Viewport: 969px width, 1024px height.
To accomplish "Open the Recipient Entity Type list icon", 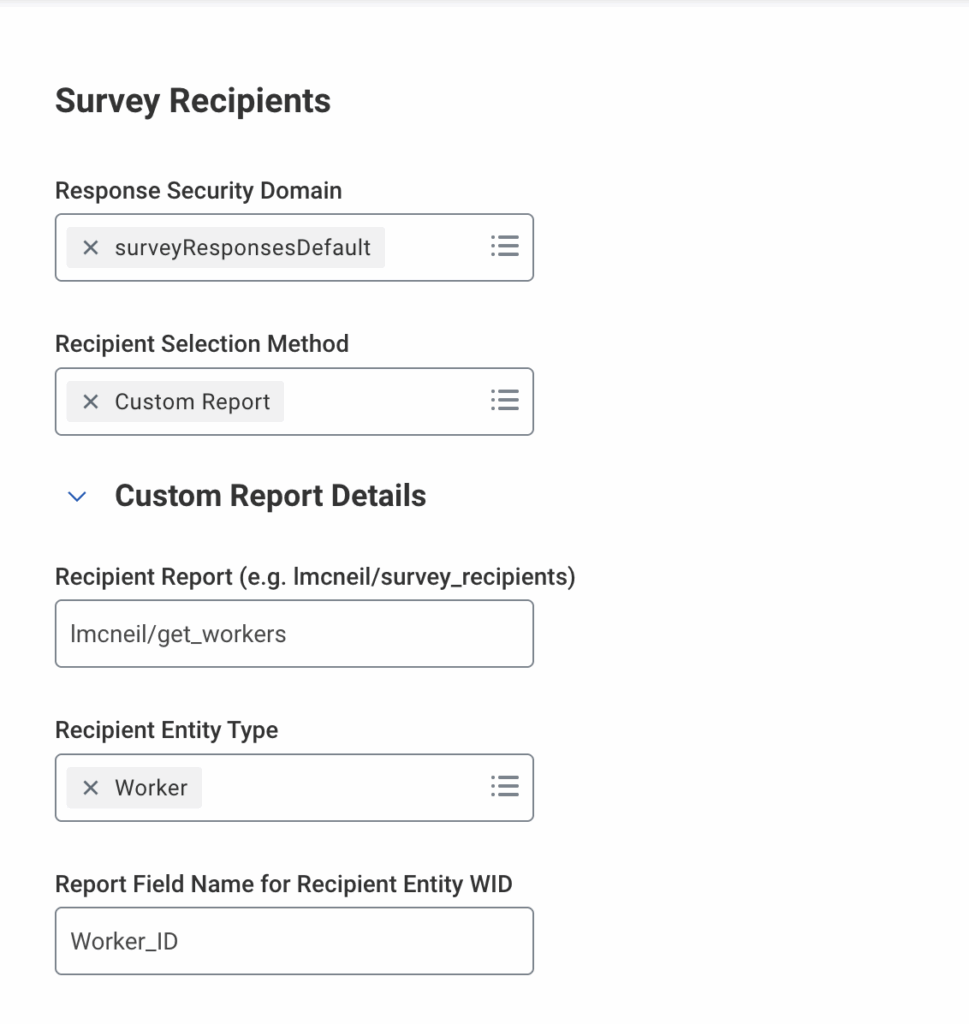I will click(505, 786).
